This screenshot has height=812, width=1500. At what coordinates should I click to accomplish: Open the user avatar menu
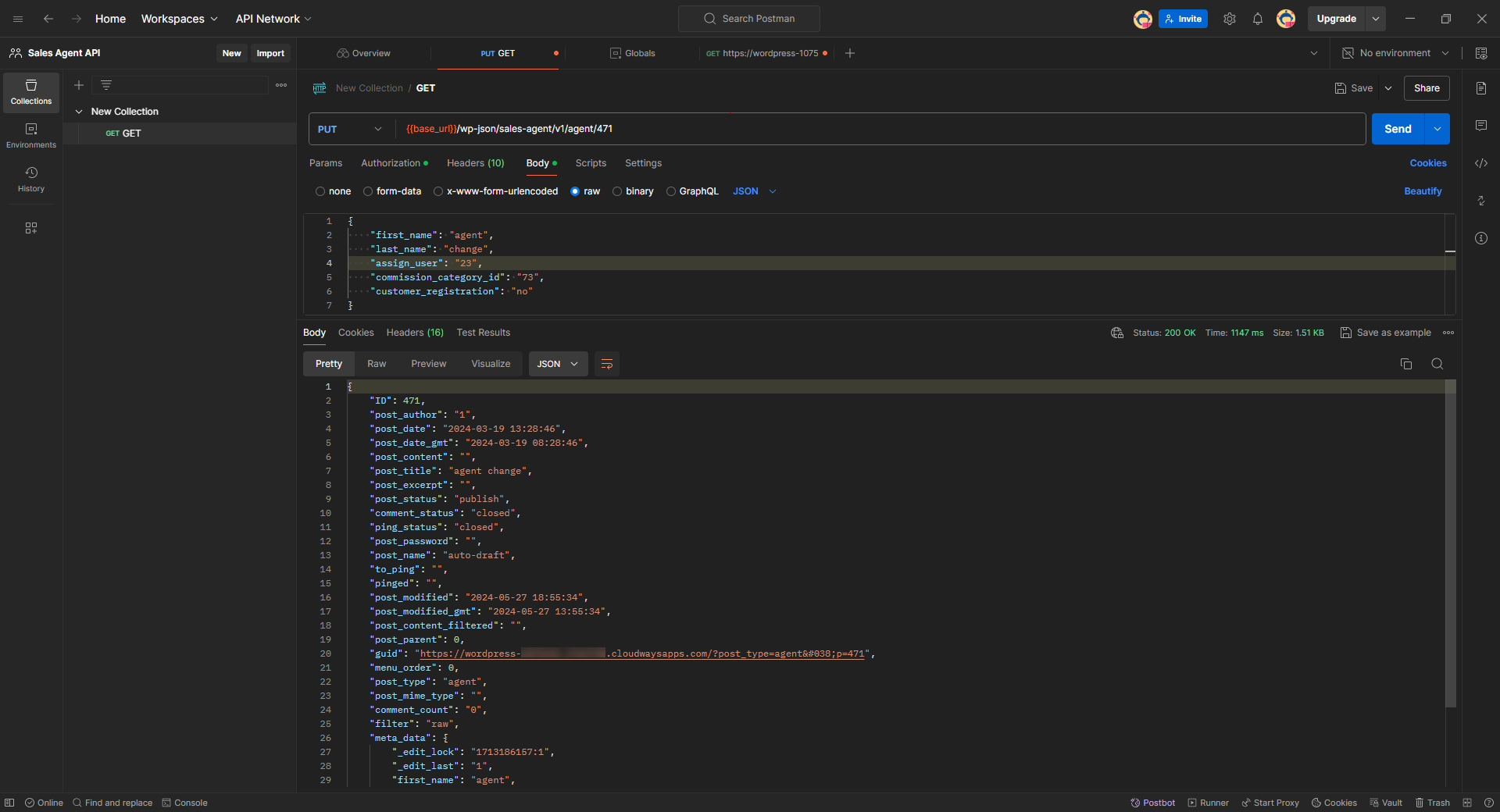(x=1286, y=19)
